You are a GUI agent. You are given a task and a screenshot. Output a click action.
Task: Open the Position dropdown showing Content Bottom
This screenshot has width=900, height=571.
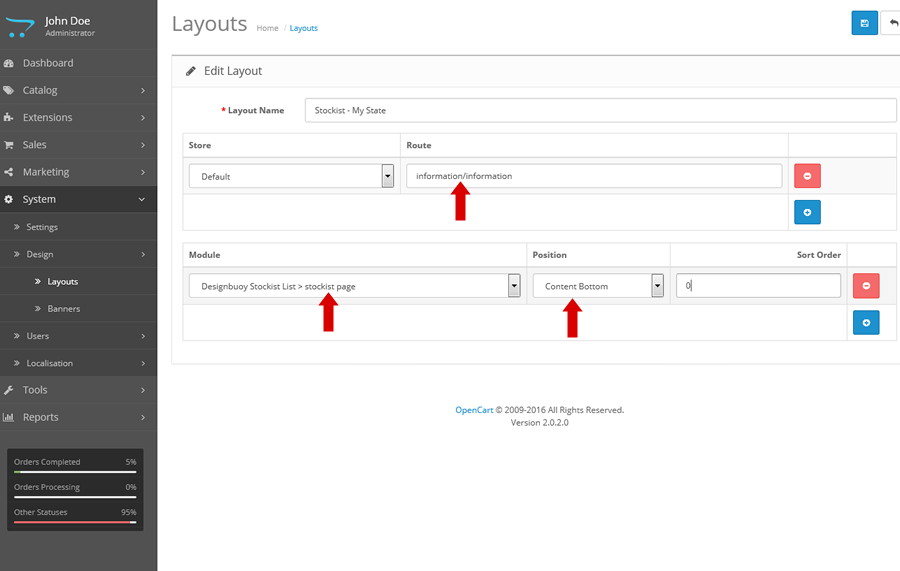click(x=598, y=286)
